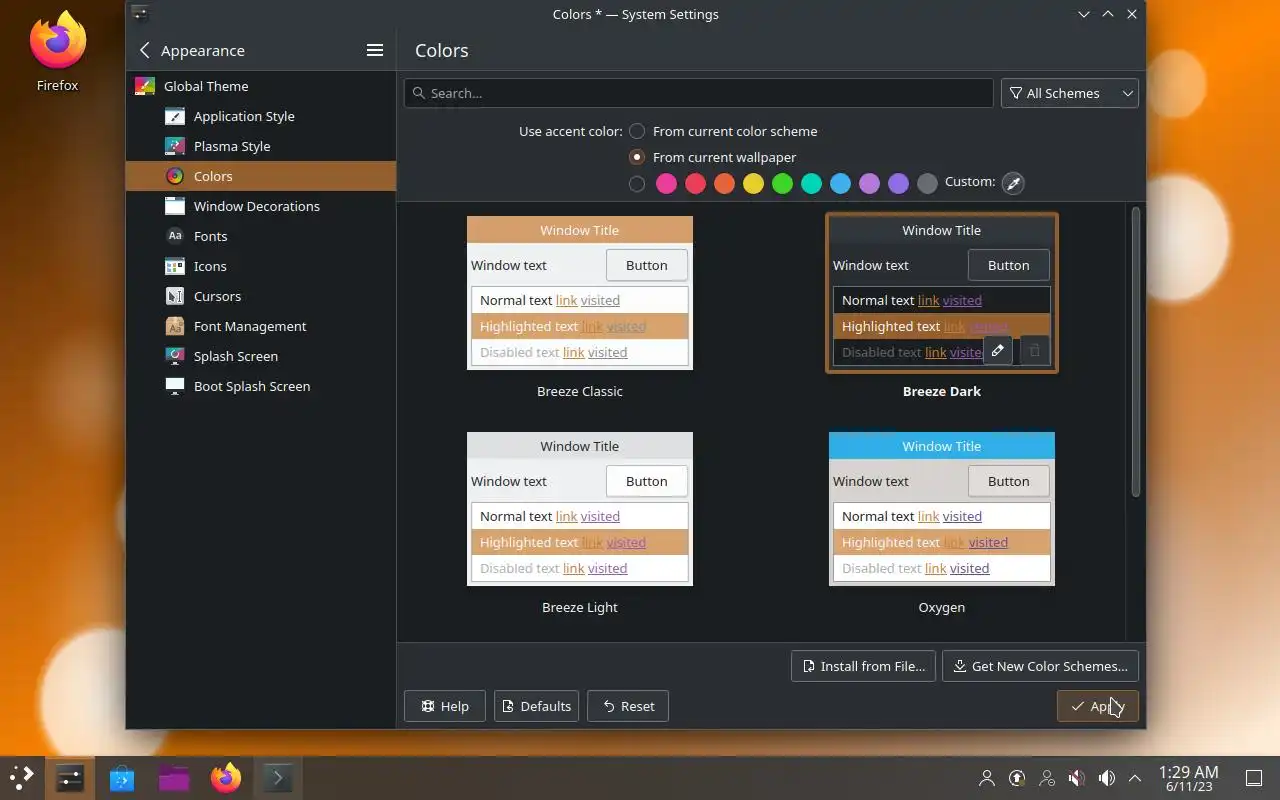Click the user-with-minus tray icon
Image resolution: width=1280 pixels, height=800 pixels.
point(1047,778)
